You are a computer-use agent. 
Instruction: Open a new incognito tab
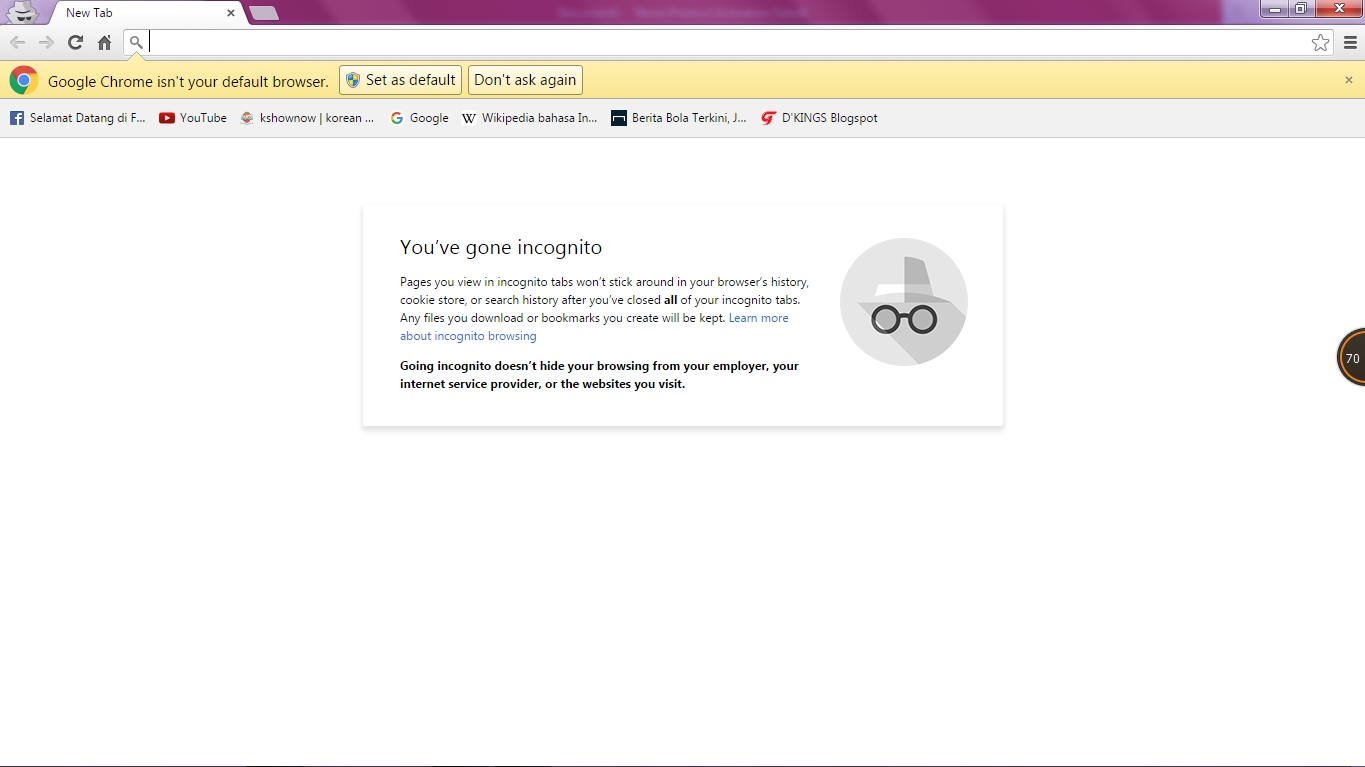click(x=263, y=13)
